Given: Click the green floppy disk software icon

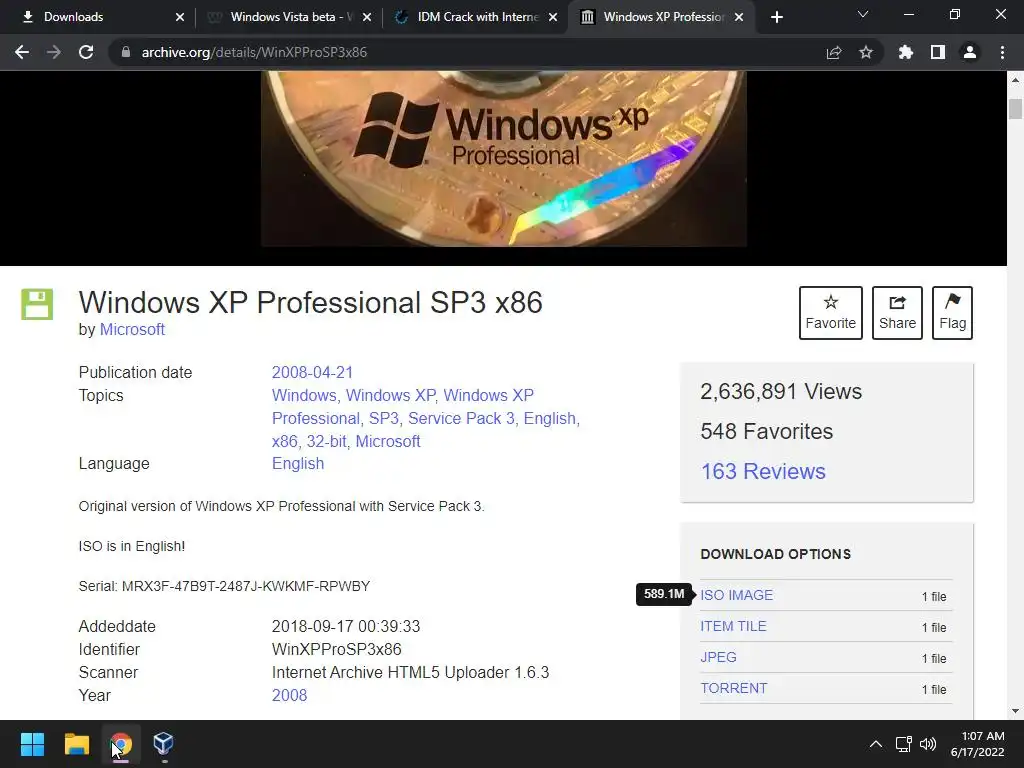Looking at the screenshot, I should click(37, 304).
